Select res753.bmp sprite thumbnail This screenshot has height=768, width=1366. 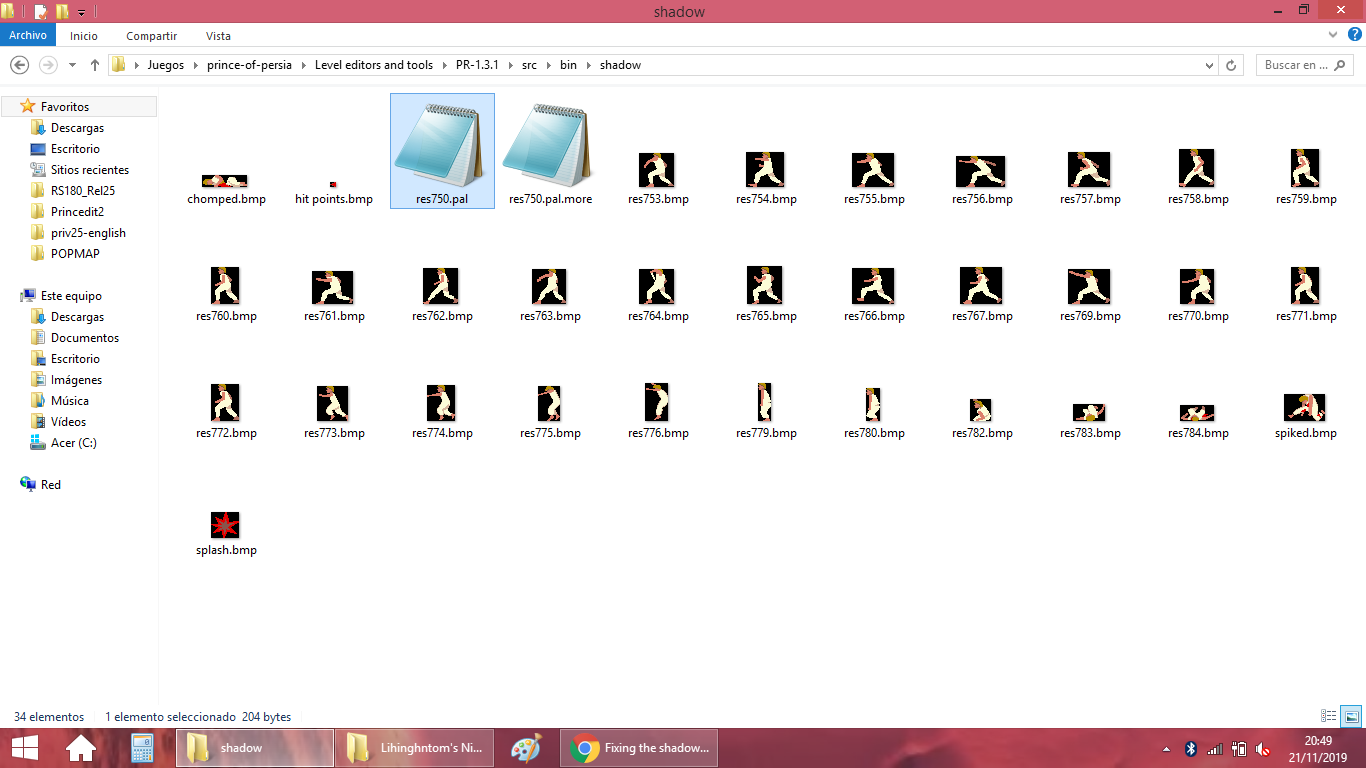click(x=657, y=170)
